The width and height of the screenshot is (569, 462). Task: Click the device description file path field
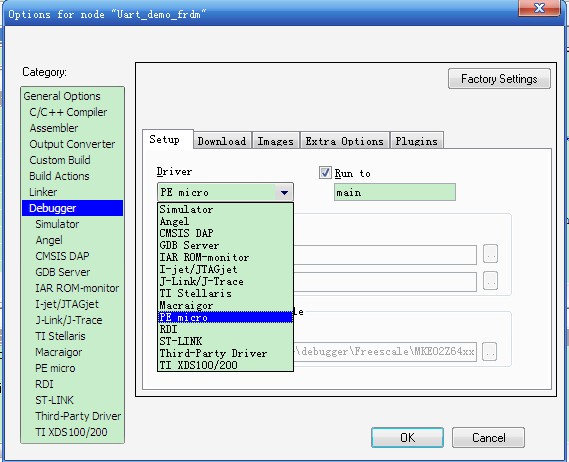click(x=385, y=351)
